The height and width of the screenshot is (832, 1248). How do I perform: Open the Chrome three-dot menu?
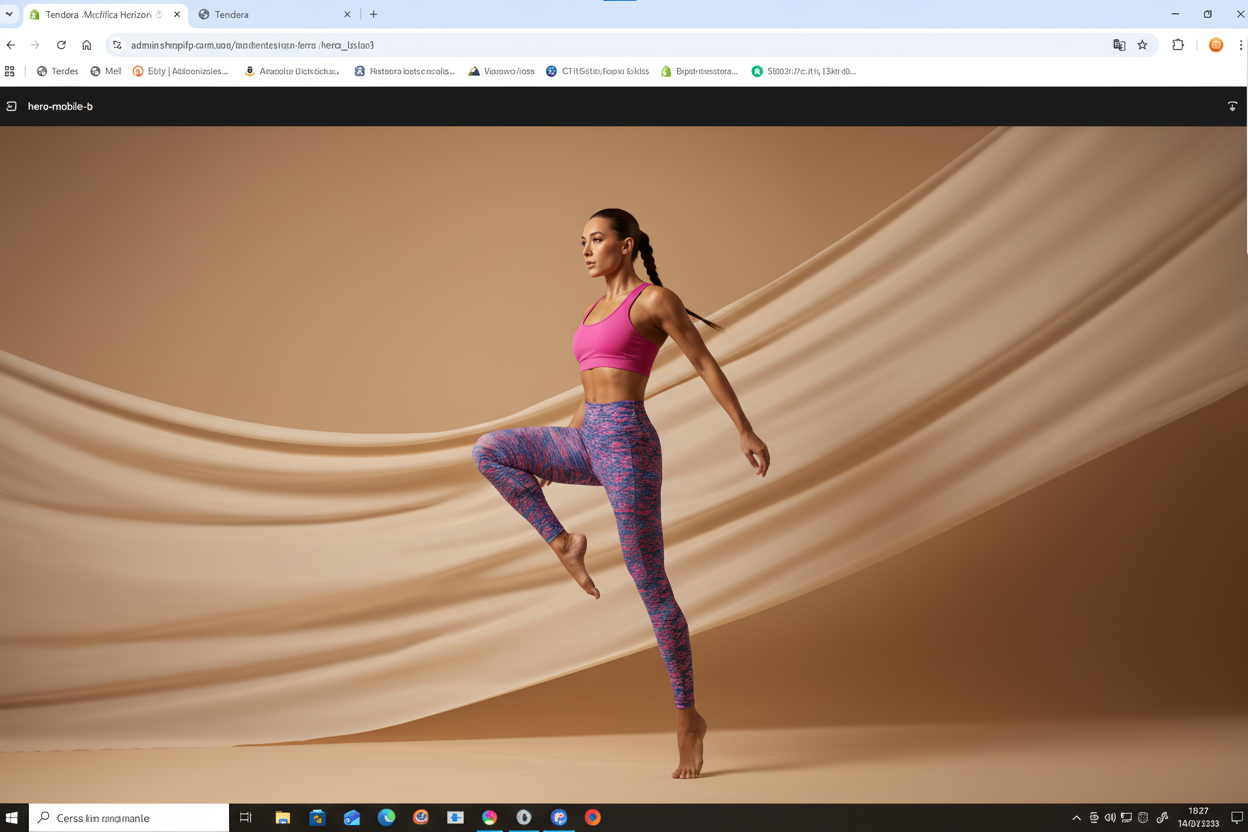pyautogui.click(x=1241, y=45)
